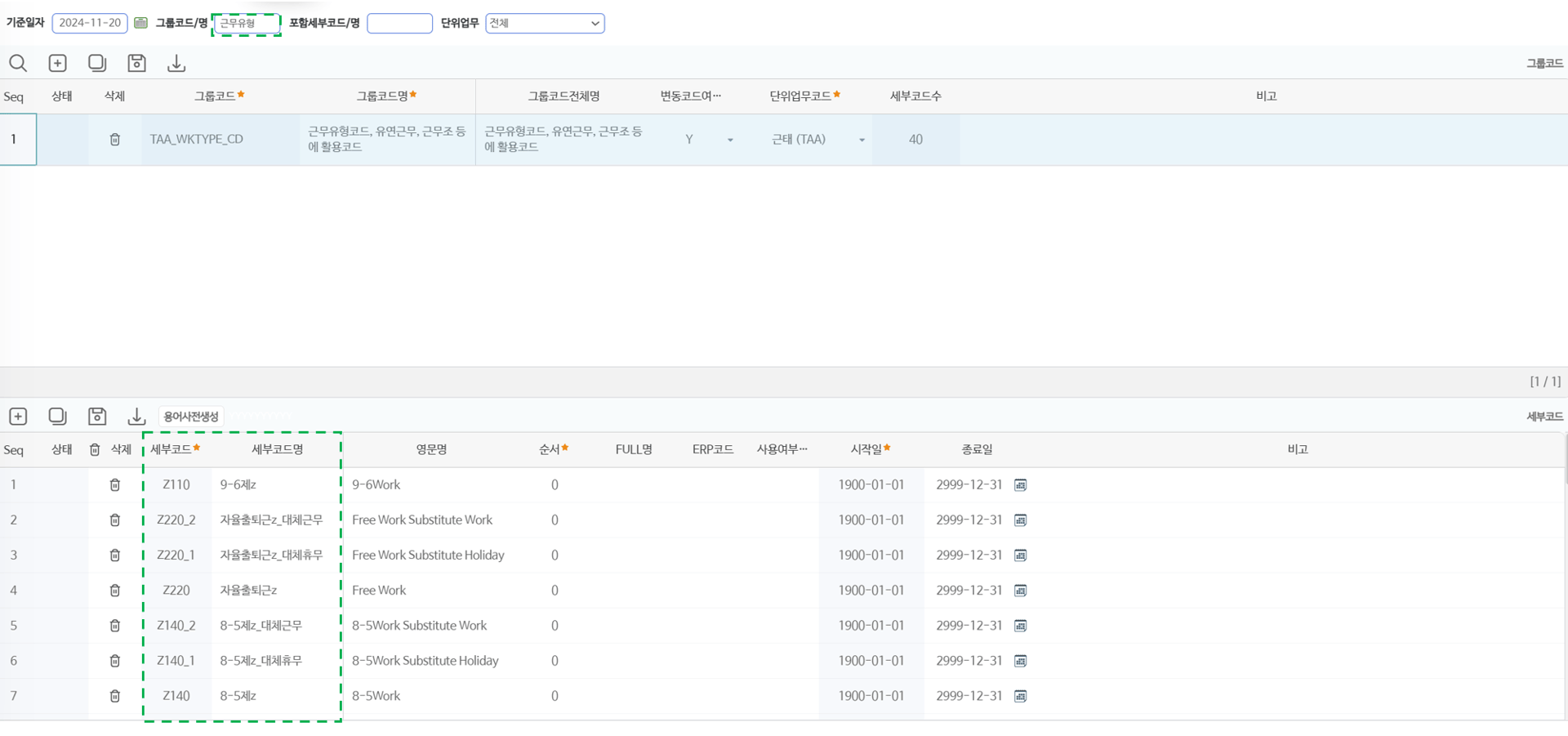Click the FULL명 column header

(634, 449)
